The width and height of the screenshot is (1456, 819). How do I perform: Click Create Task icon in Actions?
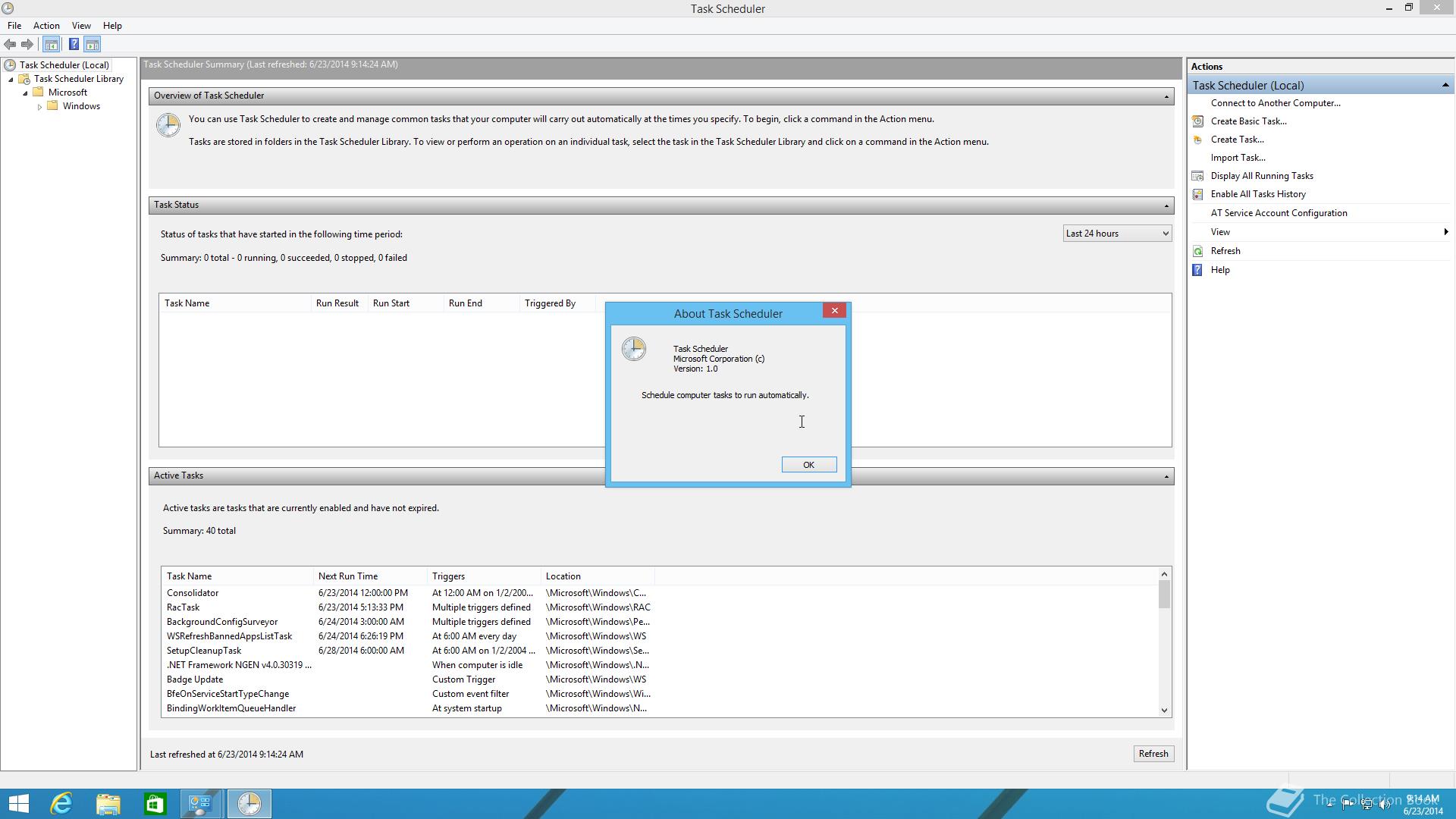(1197, 140)
